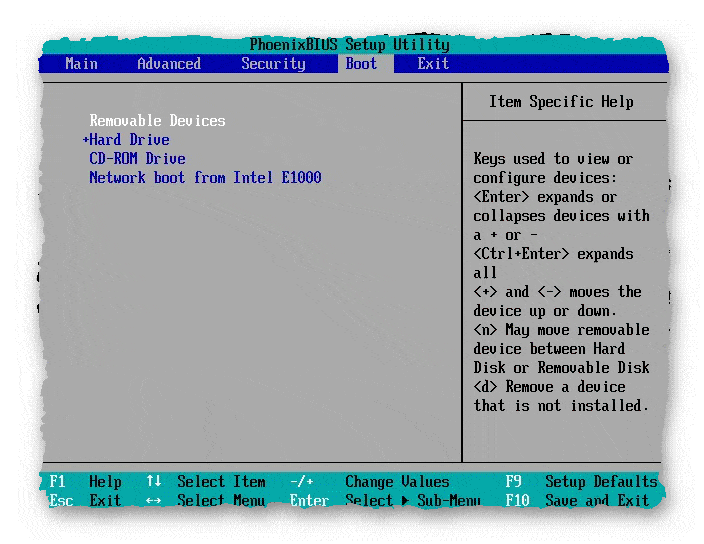
Task: Click help line '<Ctrl+Enter> expands'
Action: click(553, 254)
